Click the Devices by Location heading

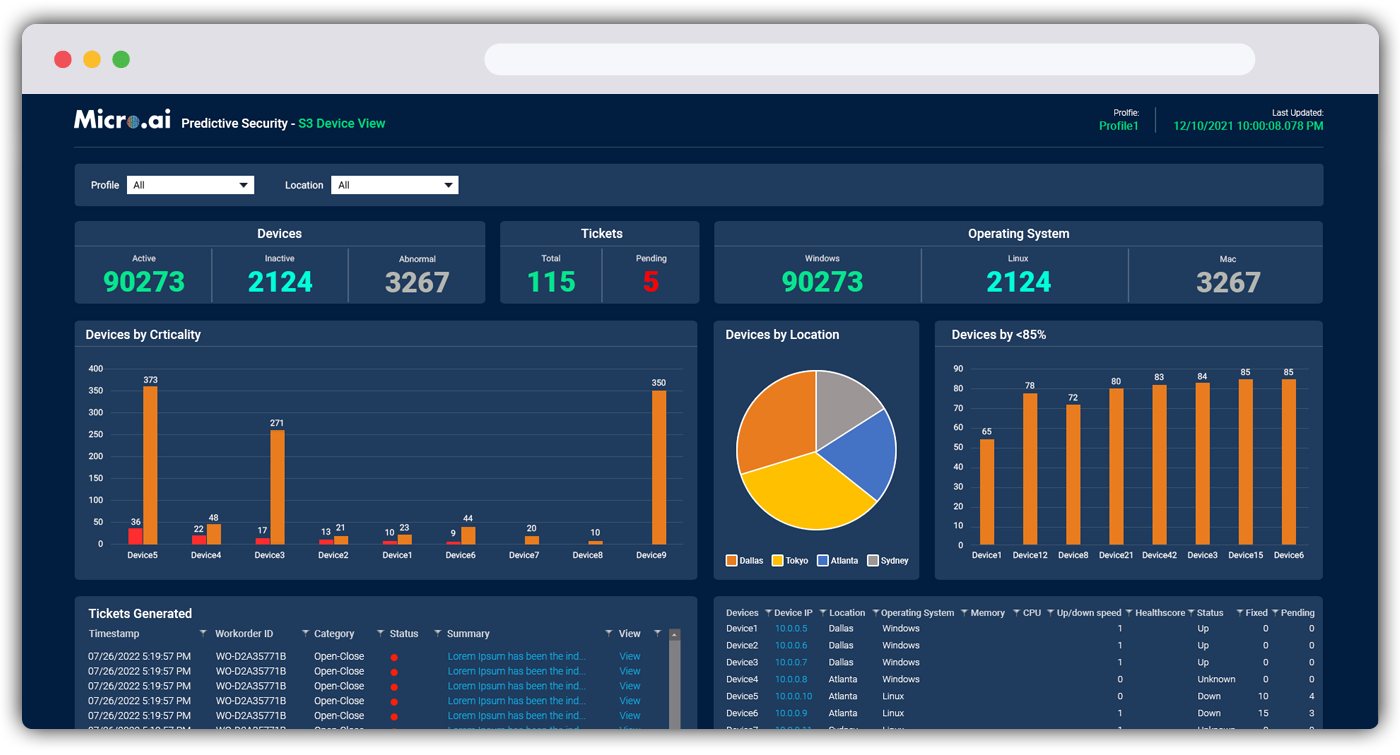[x=782, y=335]
